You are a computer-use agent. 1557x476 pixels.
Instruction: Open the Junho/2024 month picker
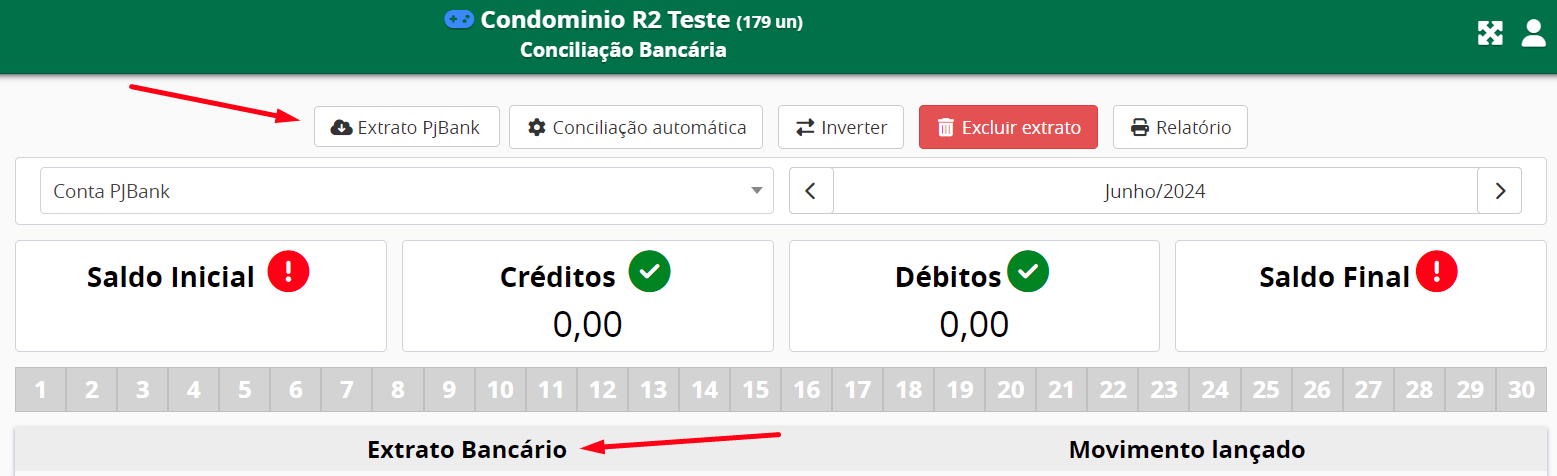tap(1155, 191)
